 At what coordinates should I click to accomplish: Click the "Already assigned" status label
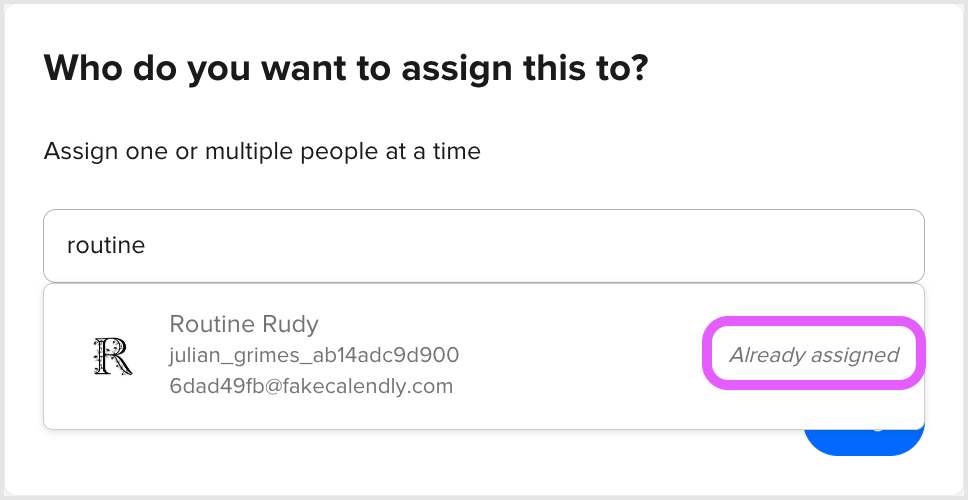point(813,355)
